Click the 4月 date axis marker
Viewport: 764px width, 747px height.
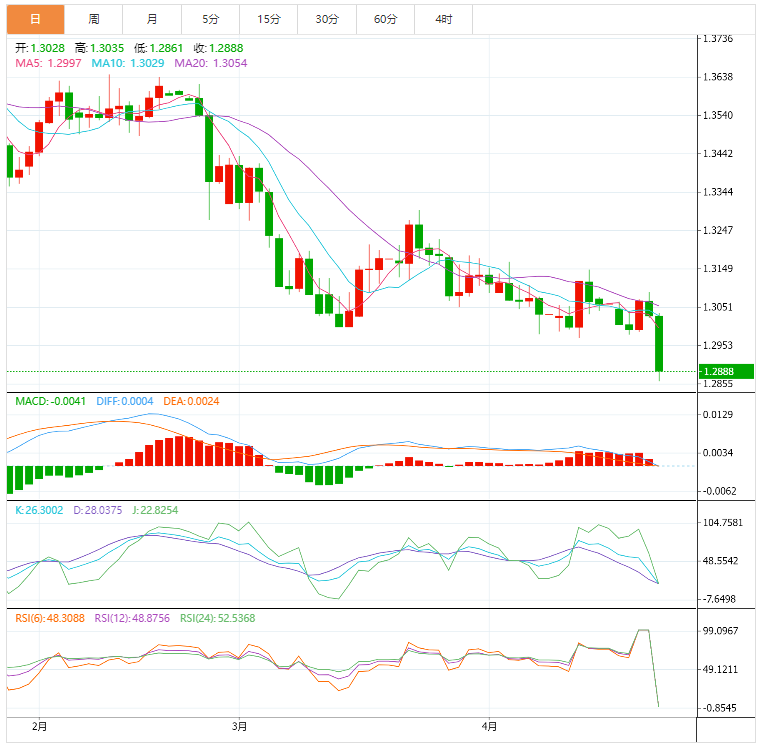tap(489, 727)
